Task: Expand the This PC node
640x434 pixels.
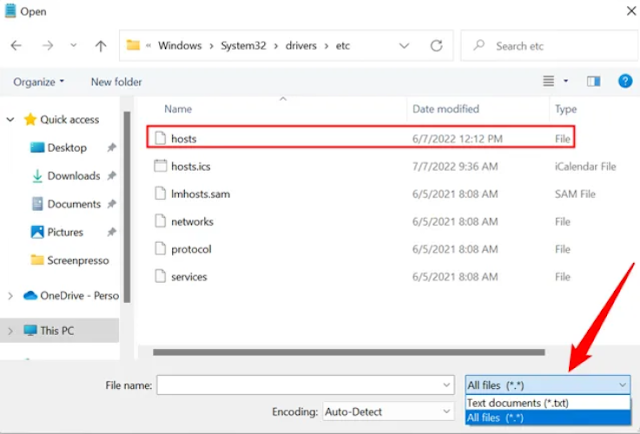Action: [x=10, y=331]
